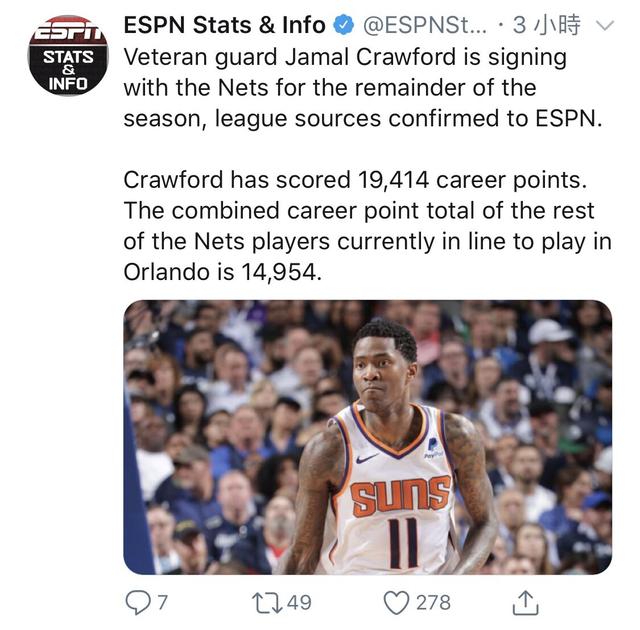The height and width of the screenshot is (630, 640).
Task: Retweet using the arrows icon
Action: [267, 603]
